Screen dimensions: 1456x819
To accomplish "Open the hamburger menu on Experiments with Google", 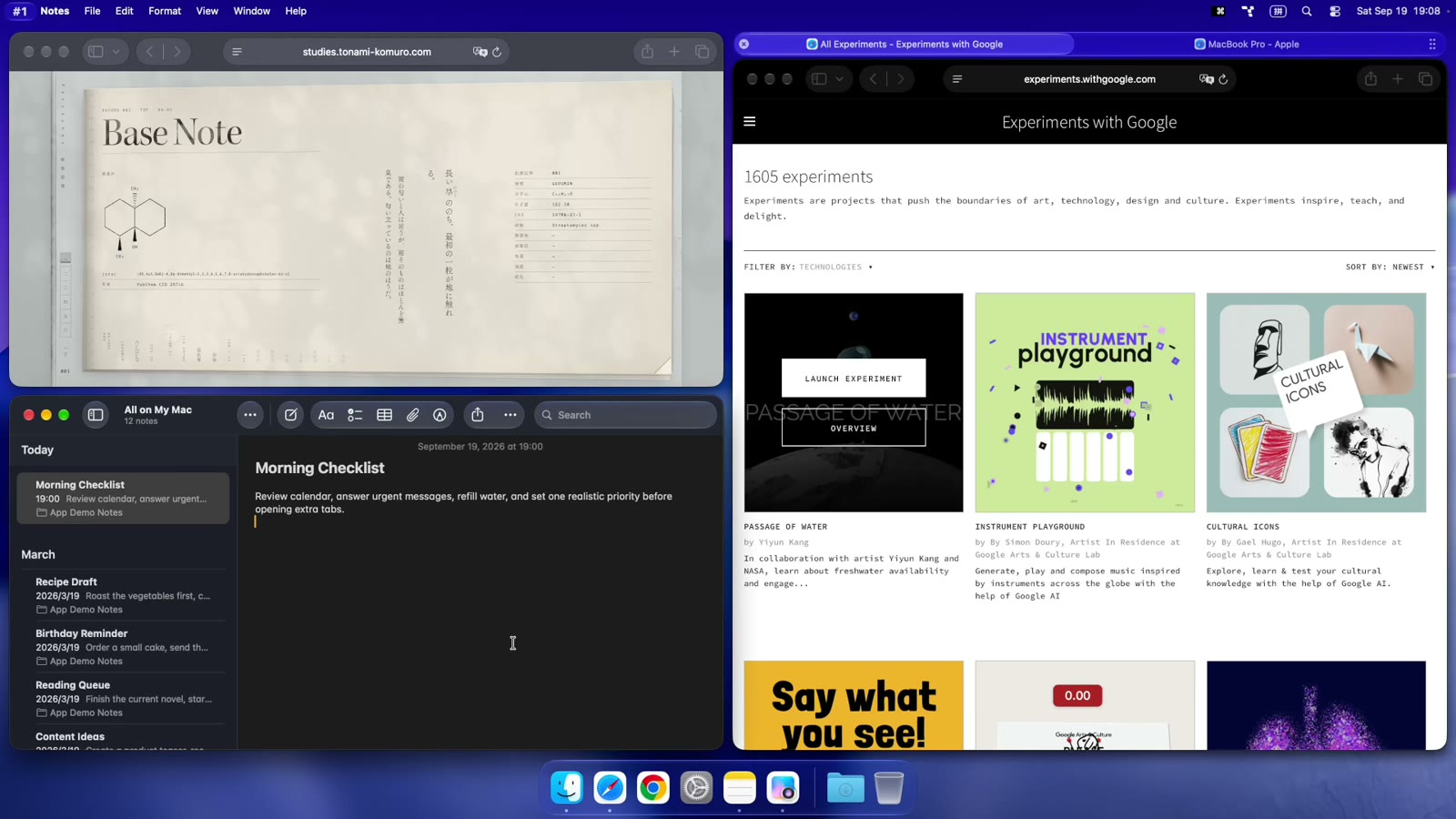I will point(750,121).
